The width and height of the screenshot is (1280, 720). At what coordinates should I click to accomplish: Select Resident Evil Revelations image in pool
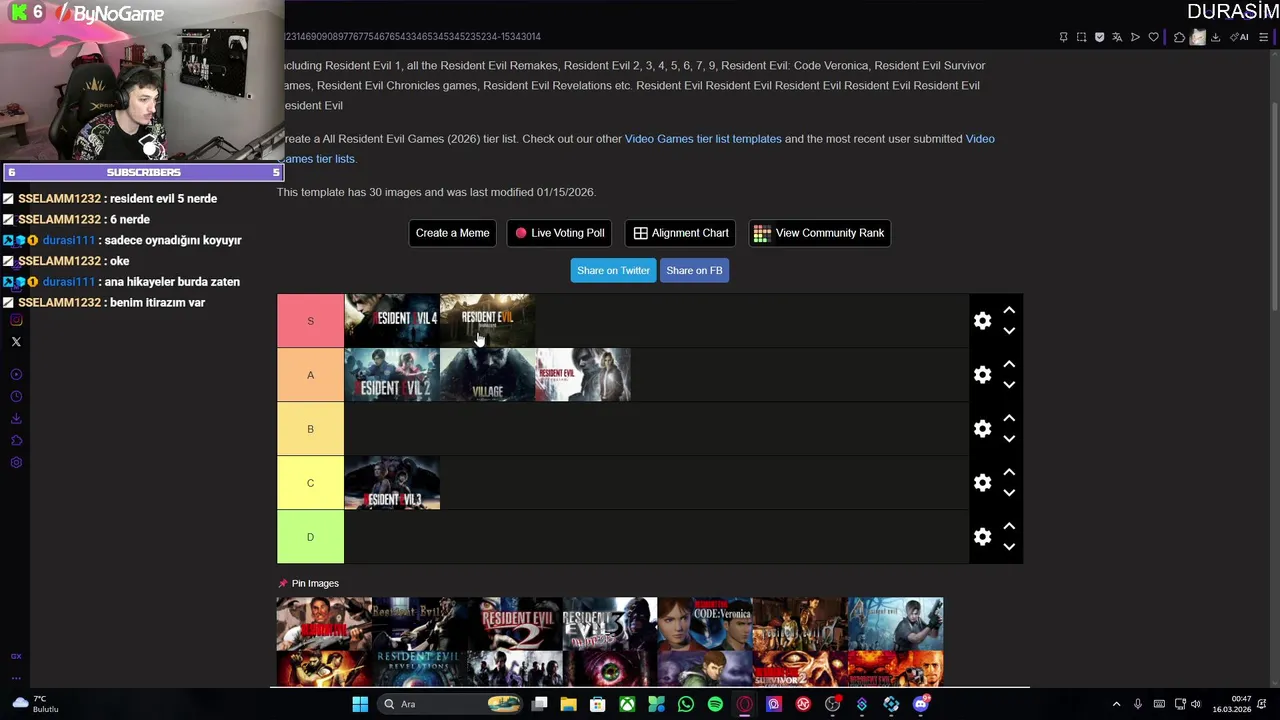pyautogui.click(x=419, y=668)
